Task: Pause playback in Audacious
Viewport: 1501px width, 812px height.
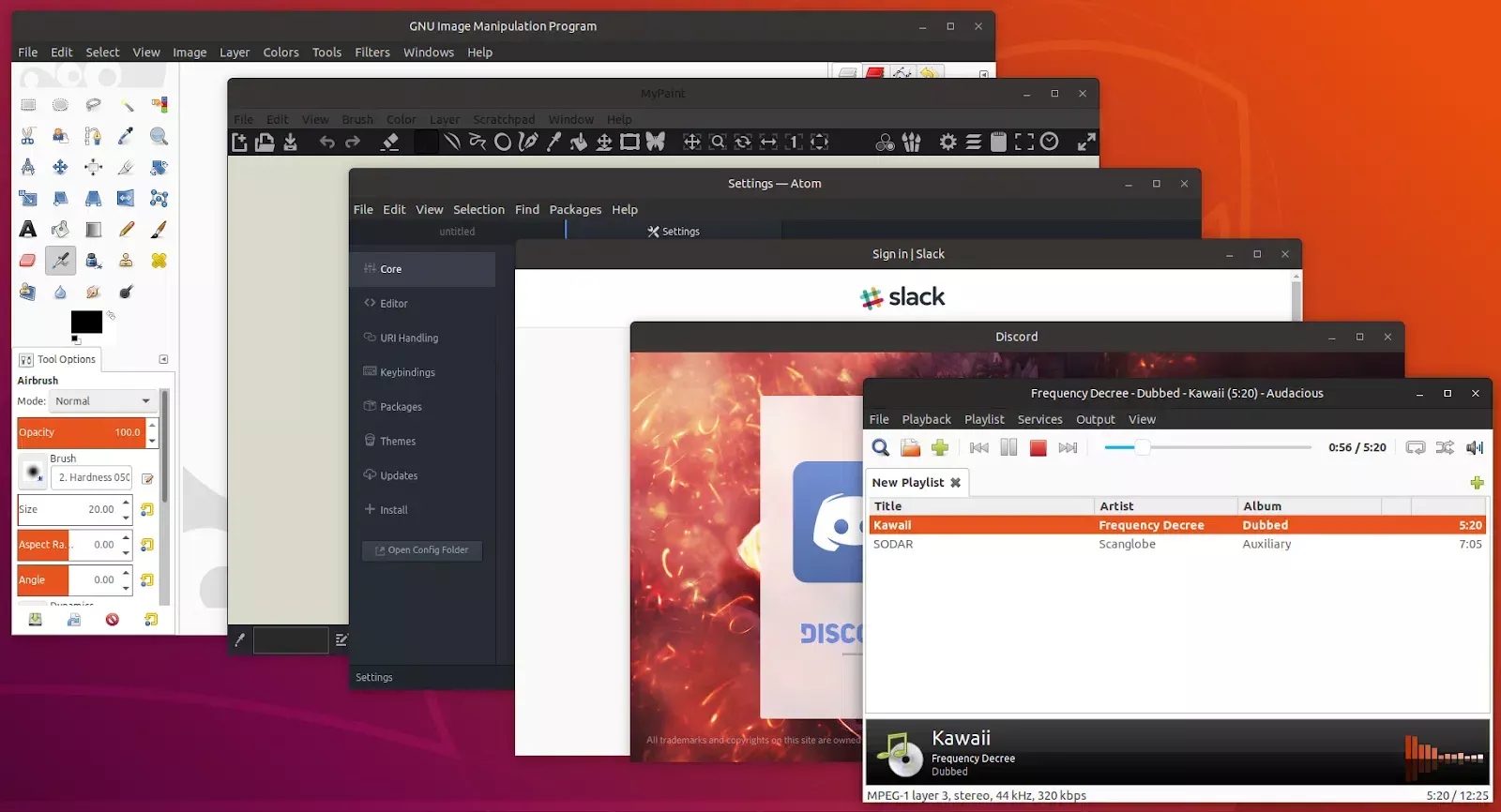Action: point(1008,447)
